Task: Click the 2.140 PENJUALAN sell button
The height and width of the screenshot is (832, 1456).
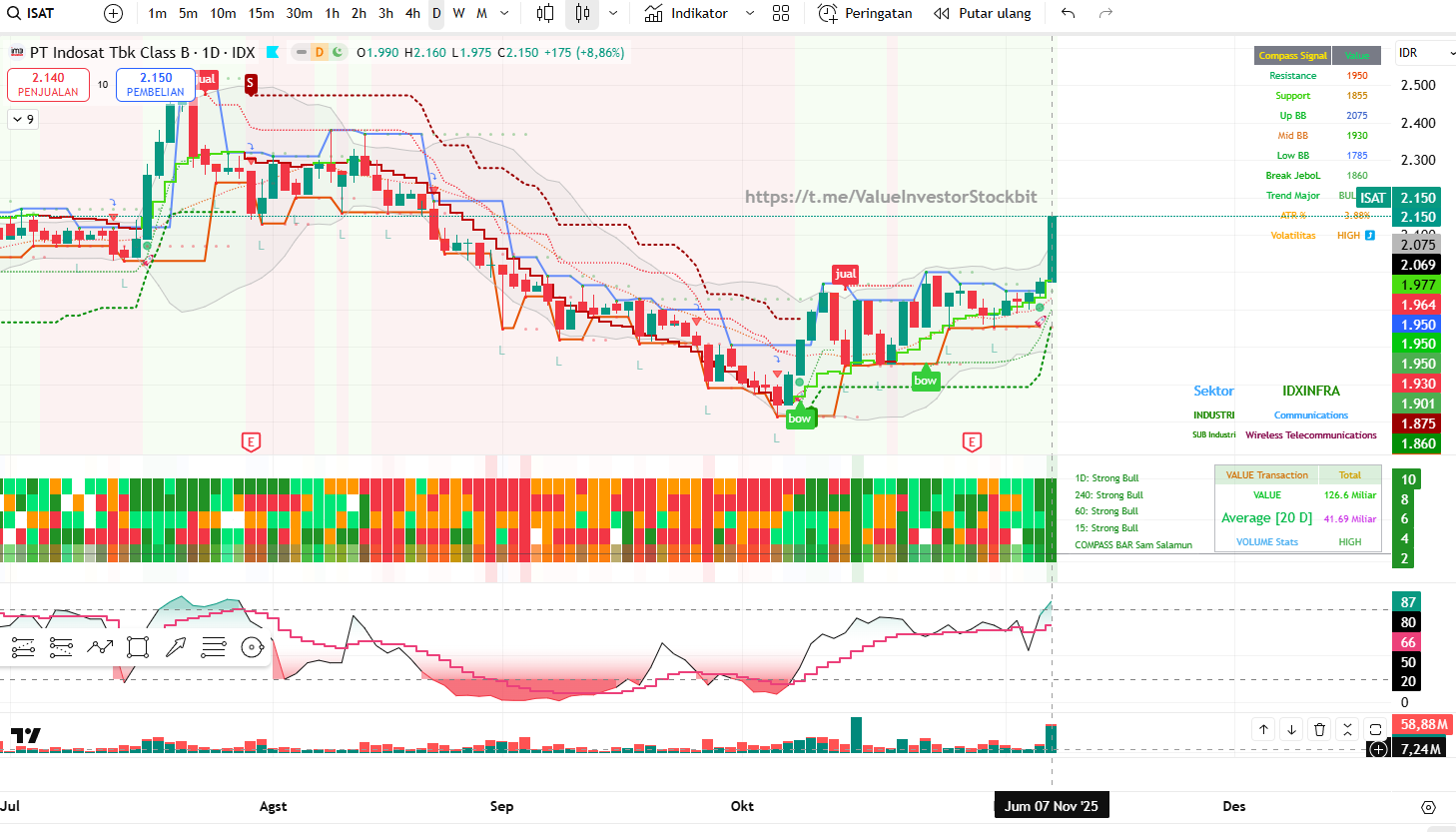Action: (x=48, y=85)
